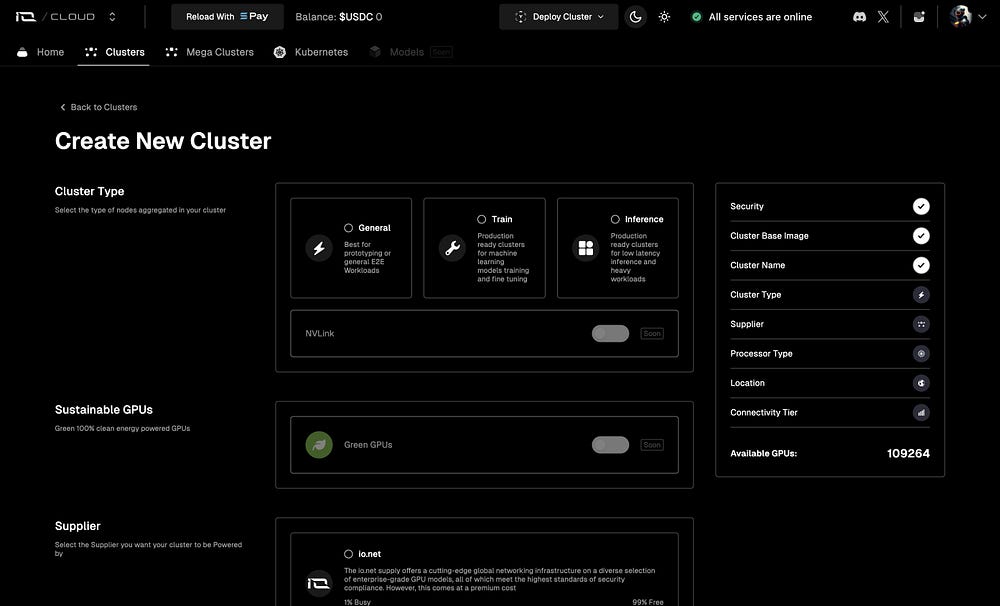
Task: Click All services are online text
Action: coord(760,17)
